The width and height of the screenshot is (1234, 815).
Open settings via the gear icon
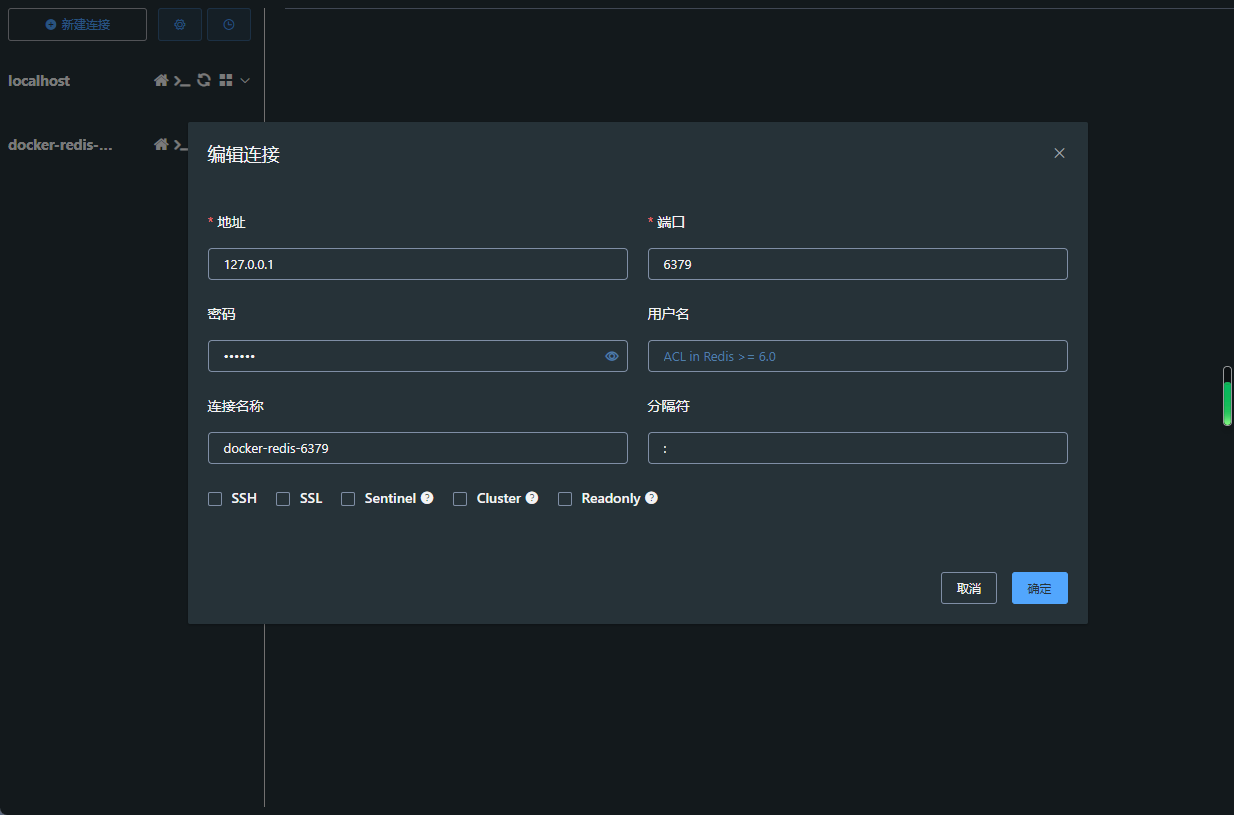tap(180, 24)
